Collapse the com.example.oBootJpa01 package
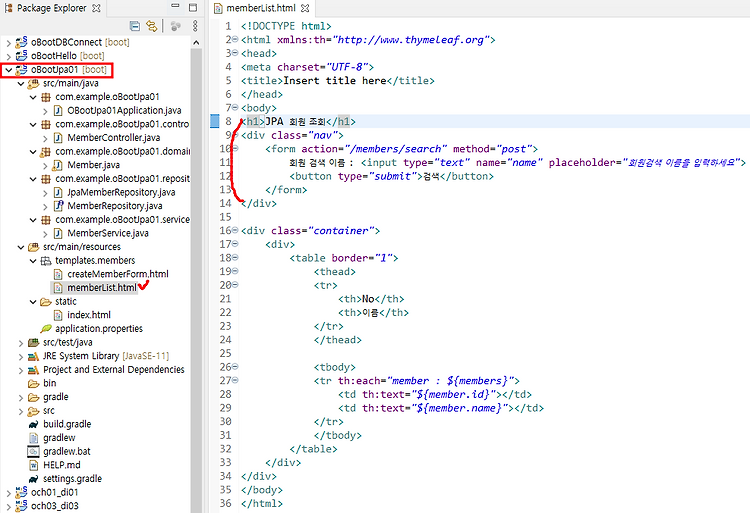 tap(33, 97)
